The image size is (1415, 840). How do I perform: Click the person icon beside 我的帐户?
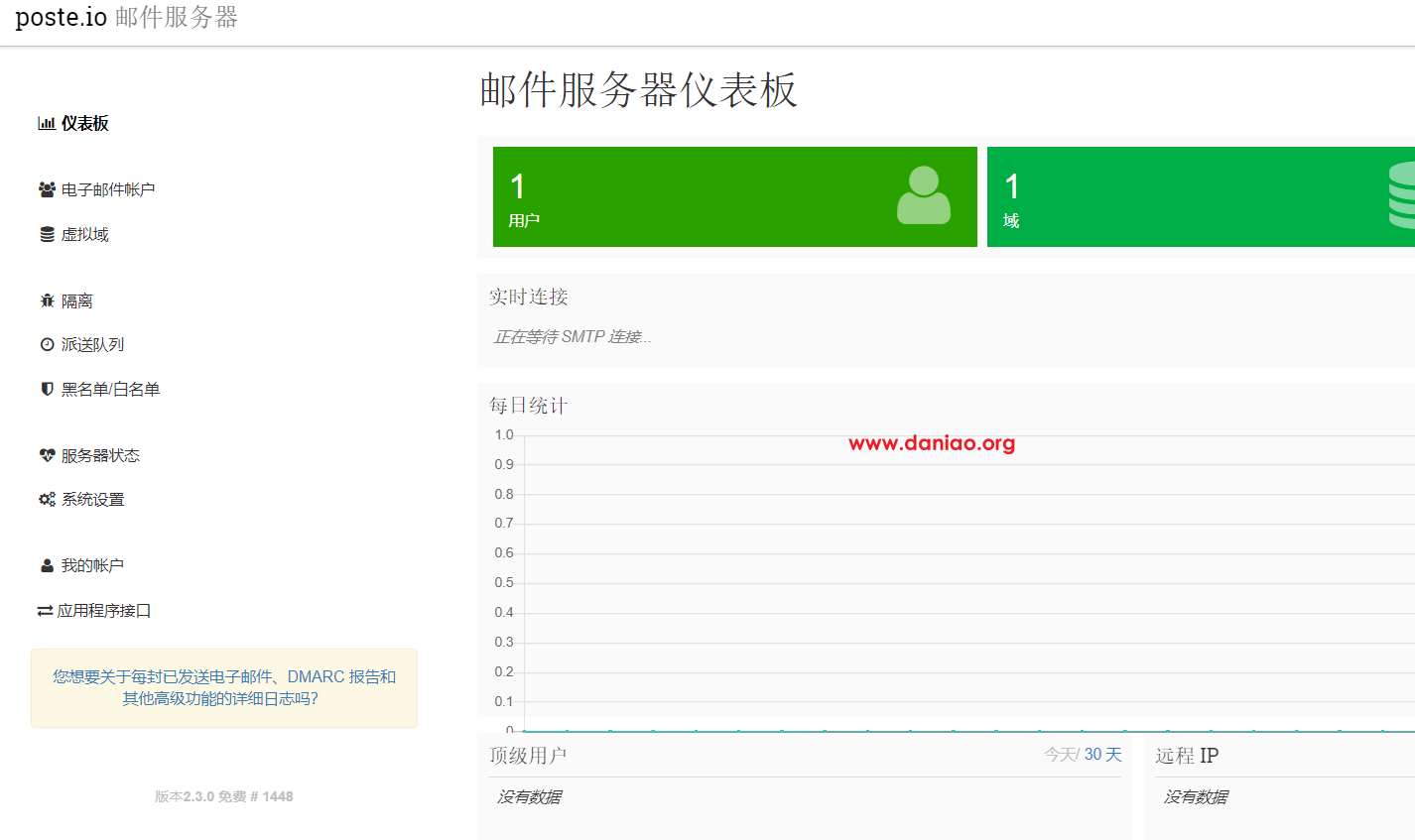(x=47, y=566)
